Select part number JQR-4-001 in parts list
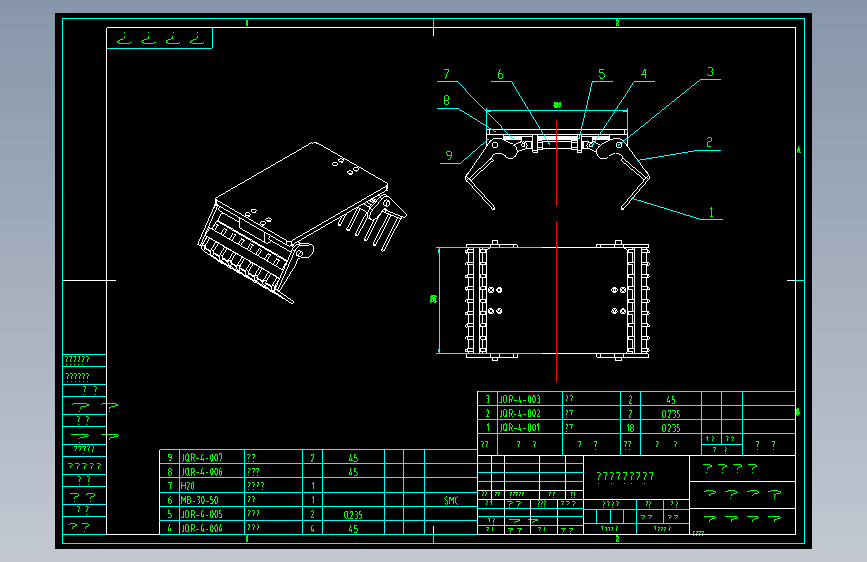This screenshot has width=867, height=562. point(519,428)
